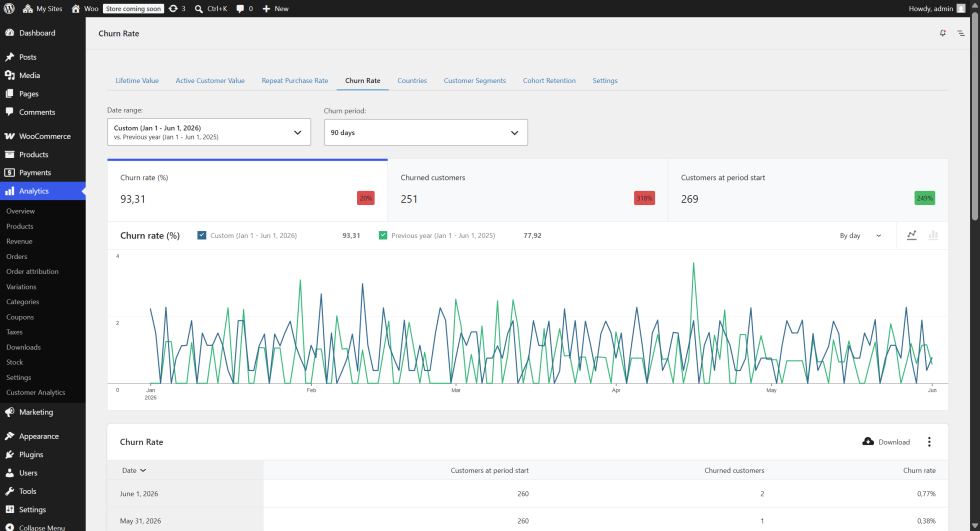Click the New plus button in admin bar
980x531 pixels.
[276, 9]
